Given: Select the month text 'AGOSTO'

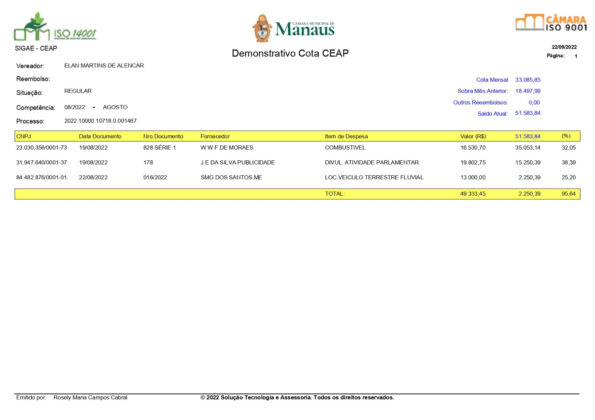Looking at the screenshot, I should click(x=115, y=107).
